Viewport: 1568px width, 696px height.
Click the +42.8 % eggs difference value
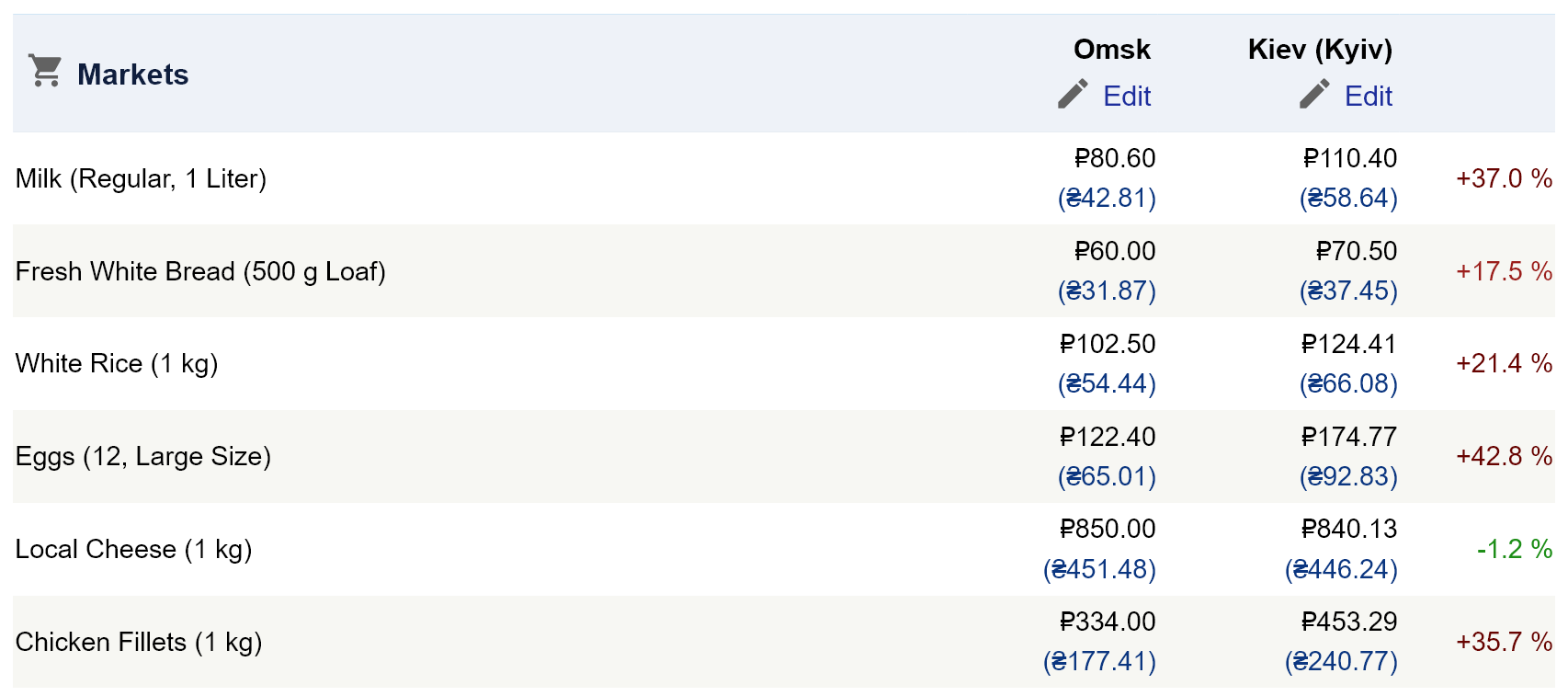coord(1504,456)
